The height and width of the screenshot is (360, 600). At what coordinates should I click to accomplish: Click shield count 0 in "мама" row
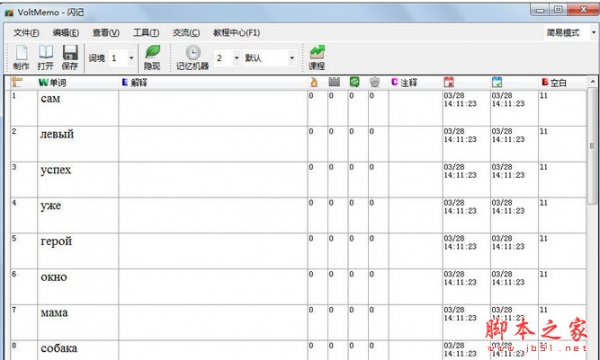click(x=378, y=323)
